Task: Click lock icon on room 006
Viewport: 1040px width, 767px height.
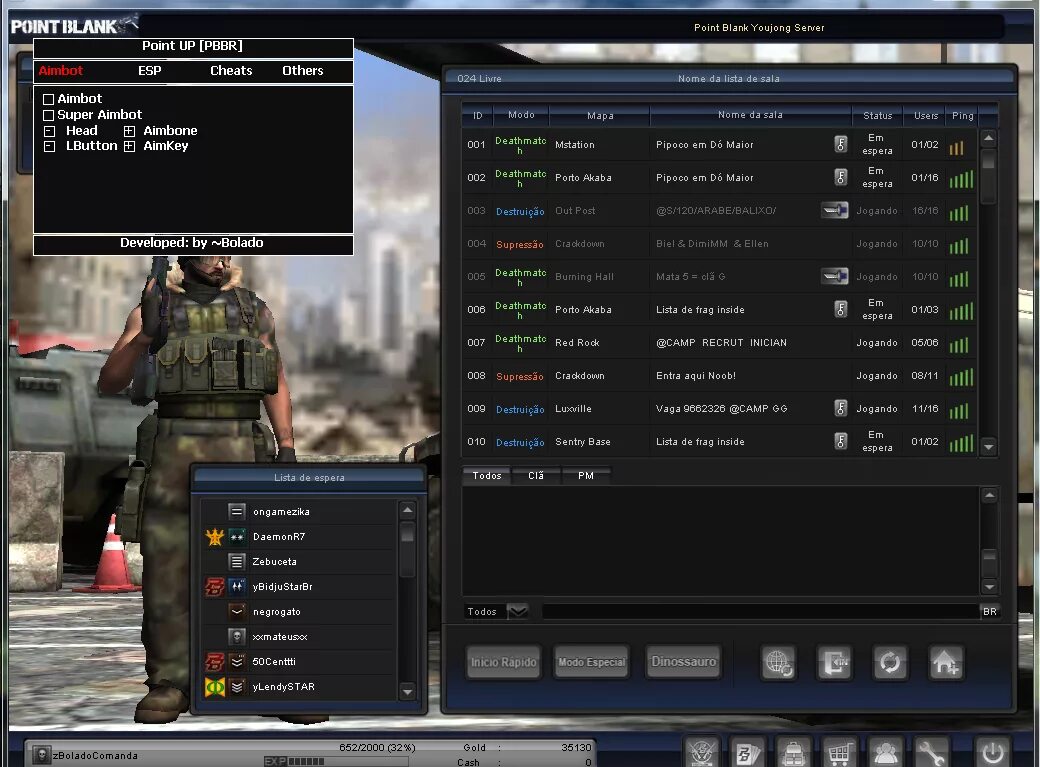Action: [840, 309]
